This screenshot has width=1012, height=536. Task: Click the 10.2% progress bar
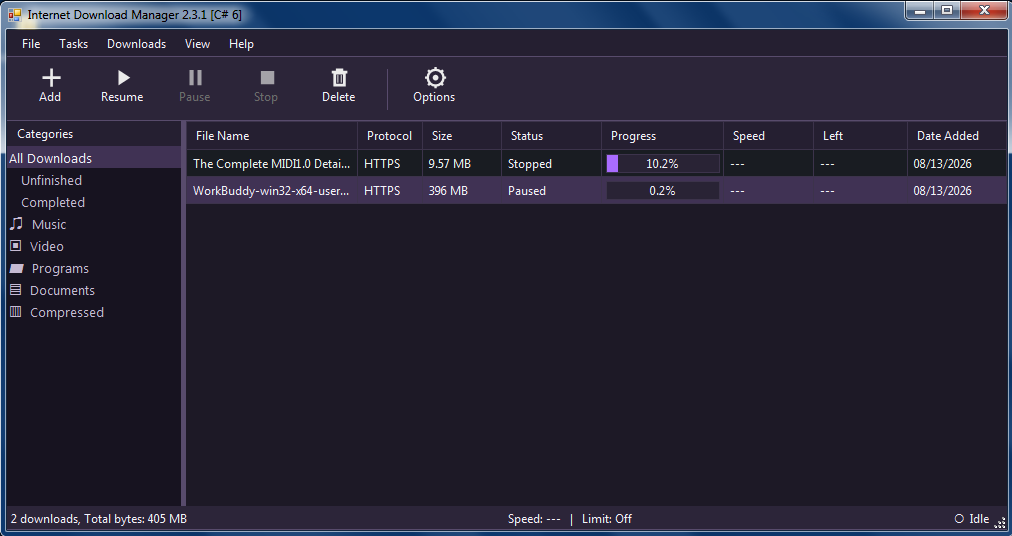[x=663, y=163]
